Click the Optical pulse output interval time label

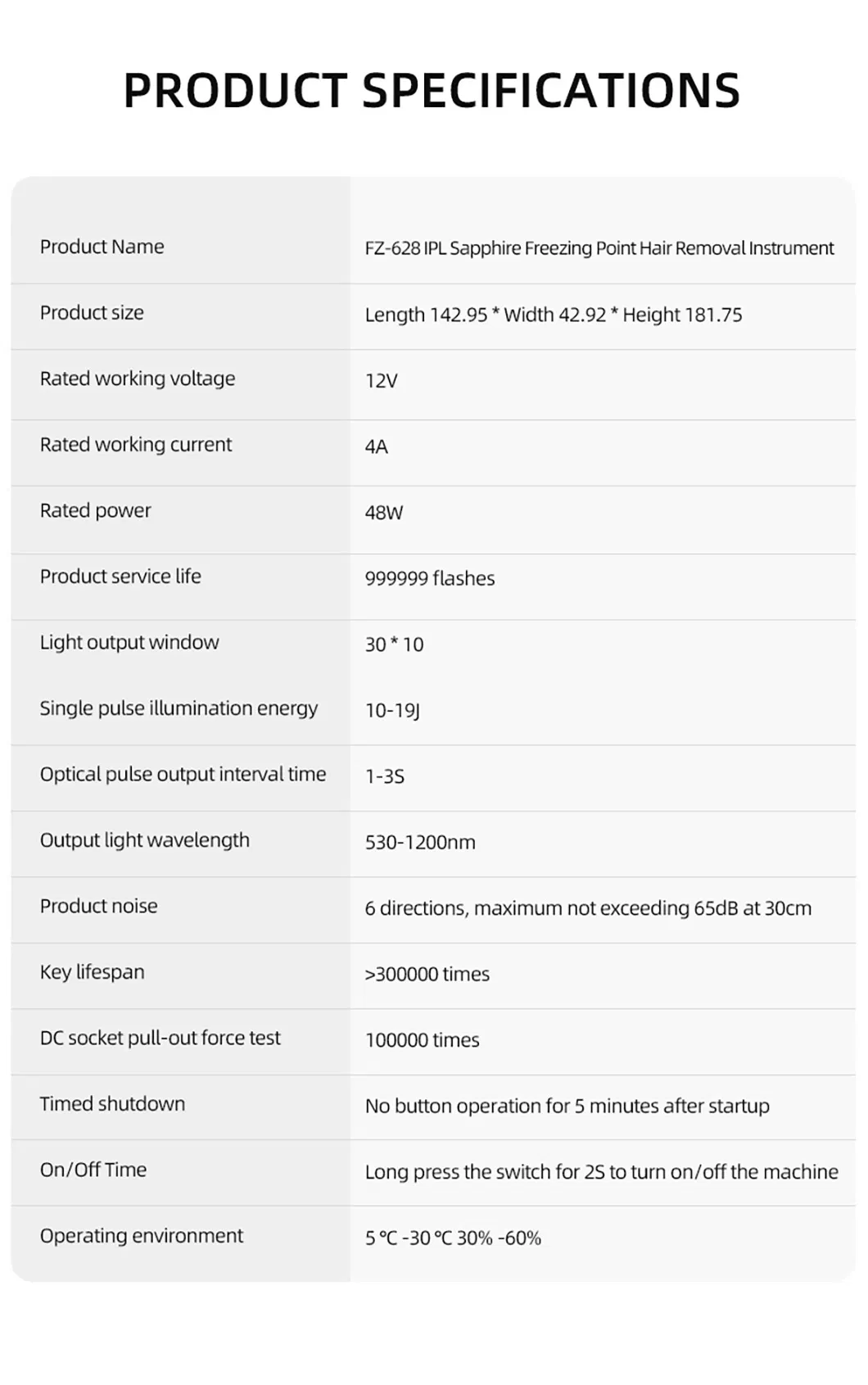pyautogui.click(x=183, y=774)
